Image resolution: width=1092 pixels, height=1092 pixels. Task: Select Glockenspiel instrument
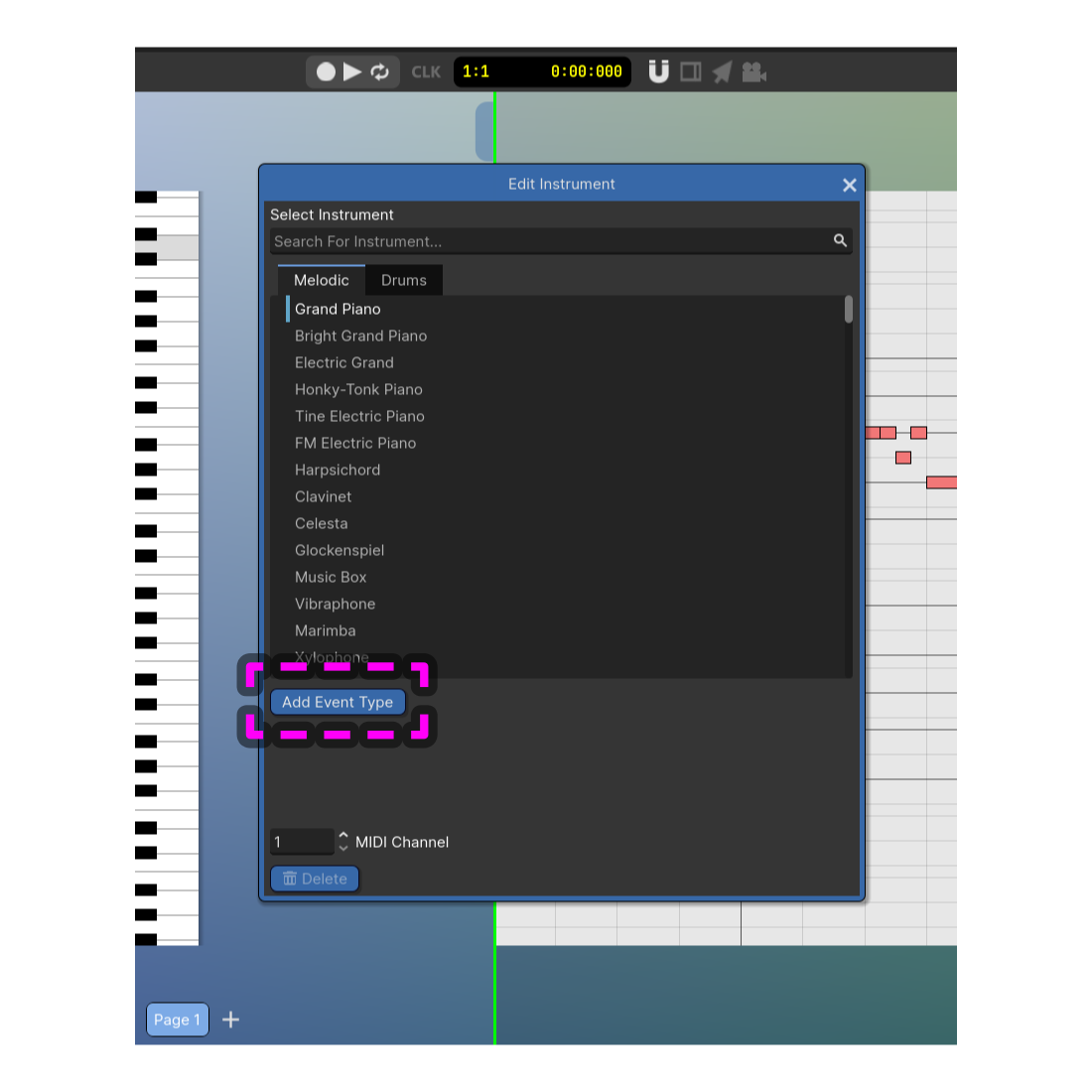point(340,550)
